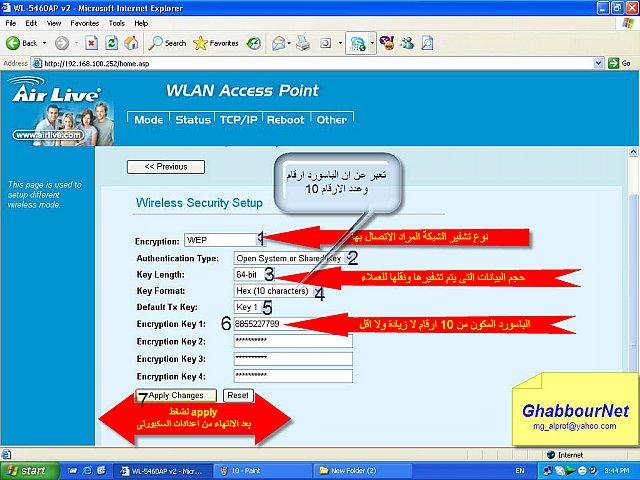Click the Encryption Key 1 field
640x480 pixels.
click(x=293, y=324)
